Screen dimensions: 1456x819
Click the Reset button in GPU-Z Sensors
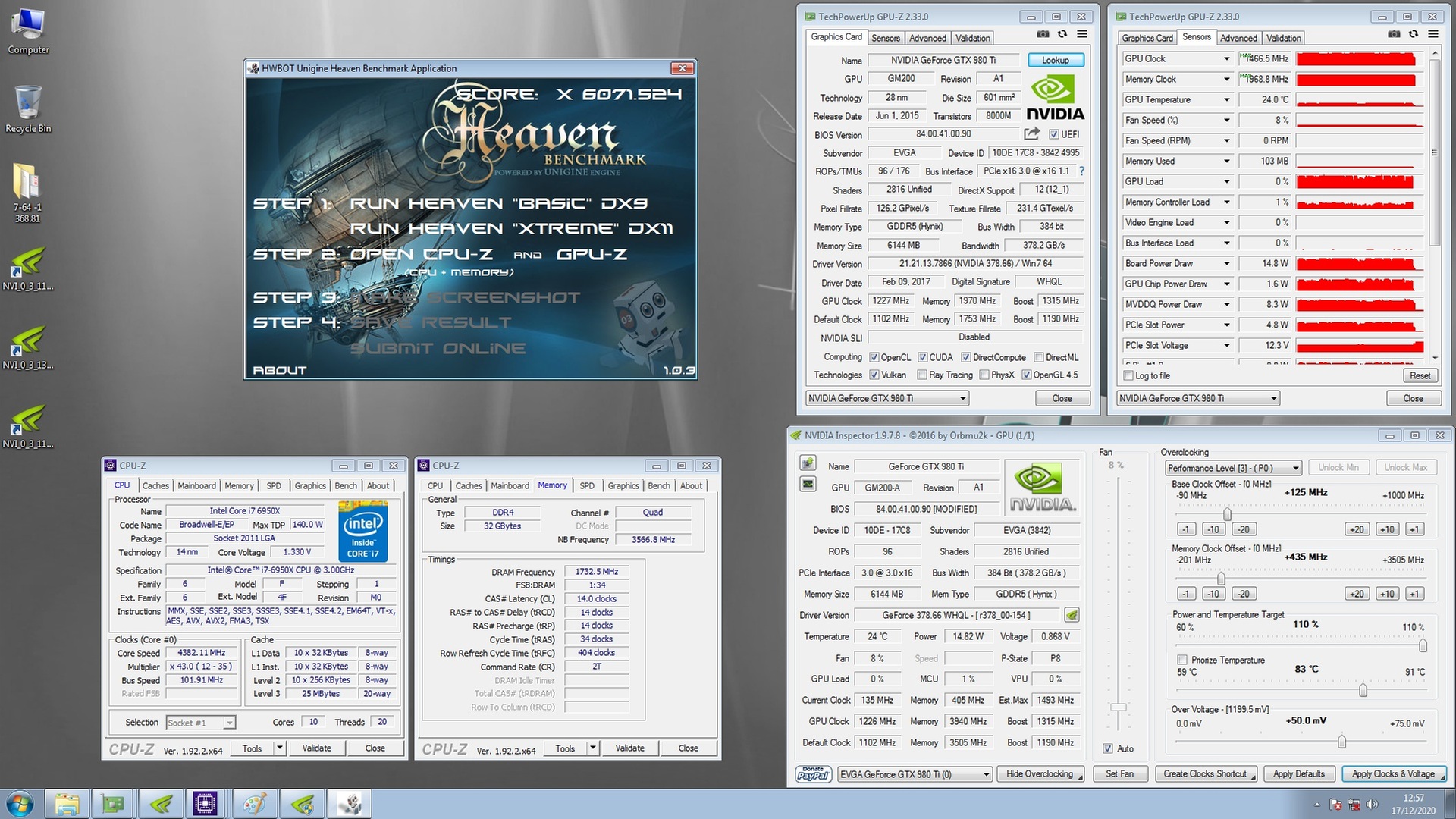pyautogui.click(x=1420, y=375)
